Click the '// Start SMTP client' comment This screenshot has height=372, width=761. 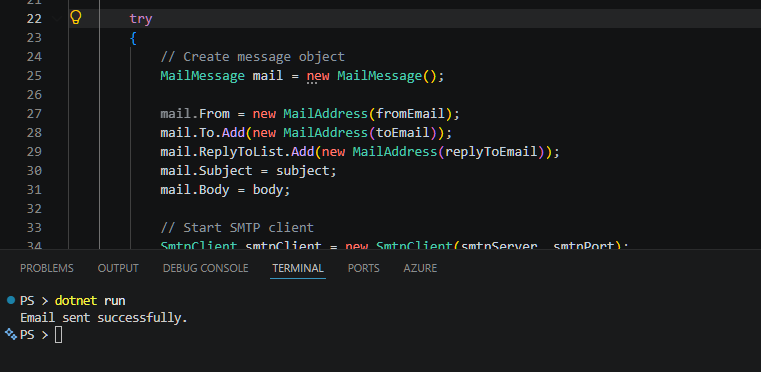click(237, 228)
